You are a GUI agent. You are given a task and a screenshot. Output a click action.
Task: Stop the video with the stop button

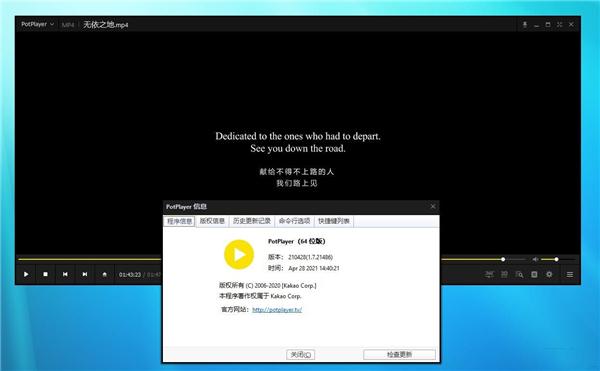[46, 274]
